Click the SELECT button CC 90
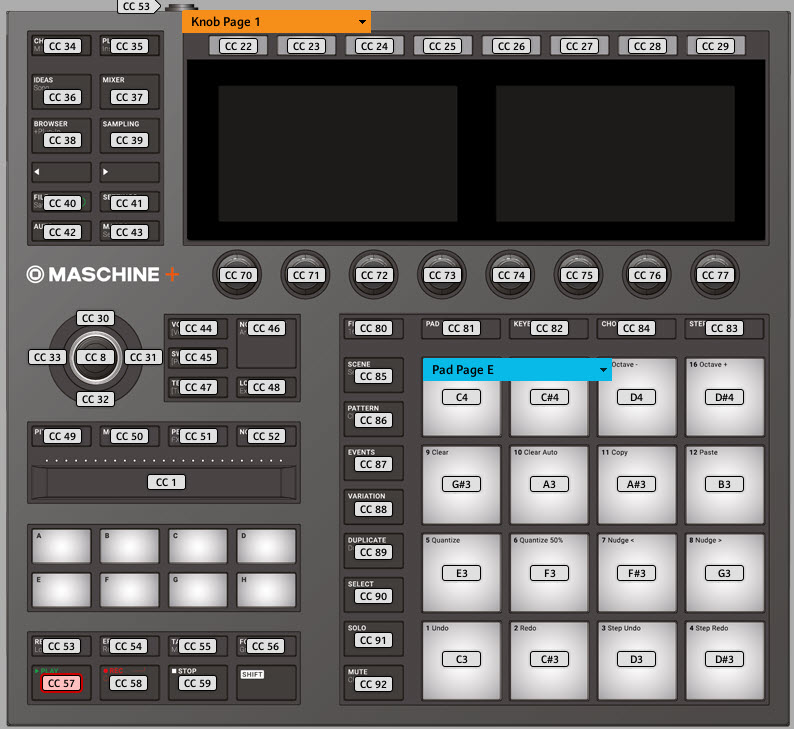 tap(373, 595)
